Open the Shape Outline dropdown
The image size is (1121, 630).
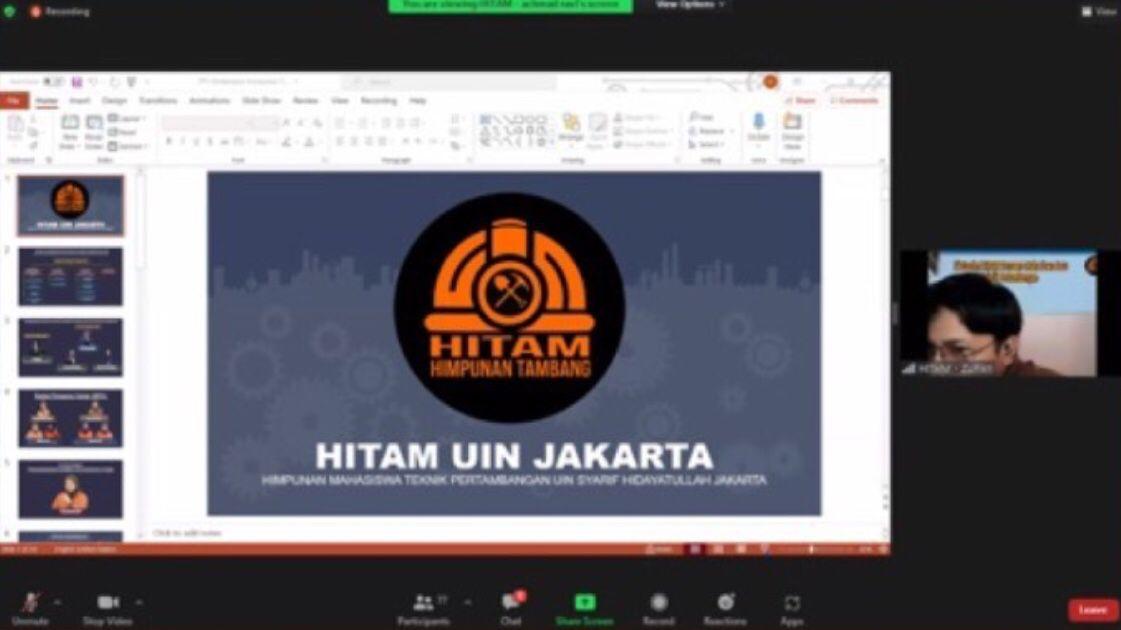pos(643,132)
